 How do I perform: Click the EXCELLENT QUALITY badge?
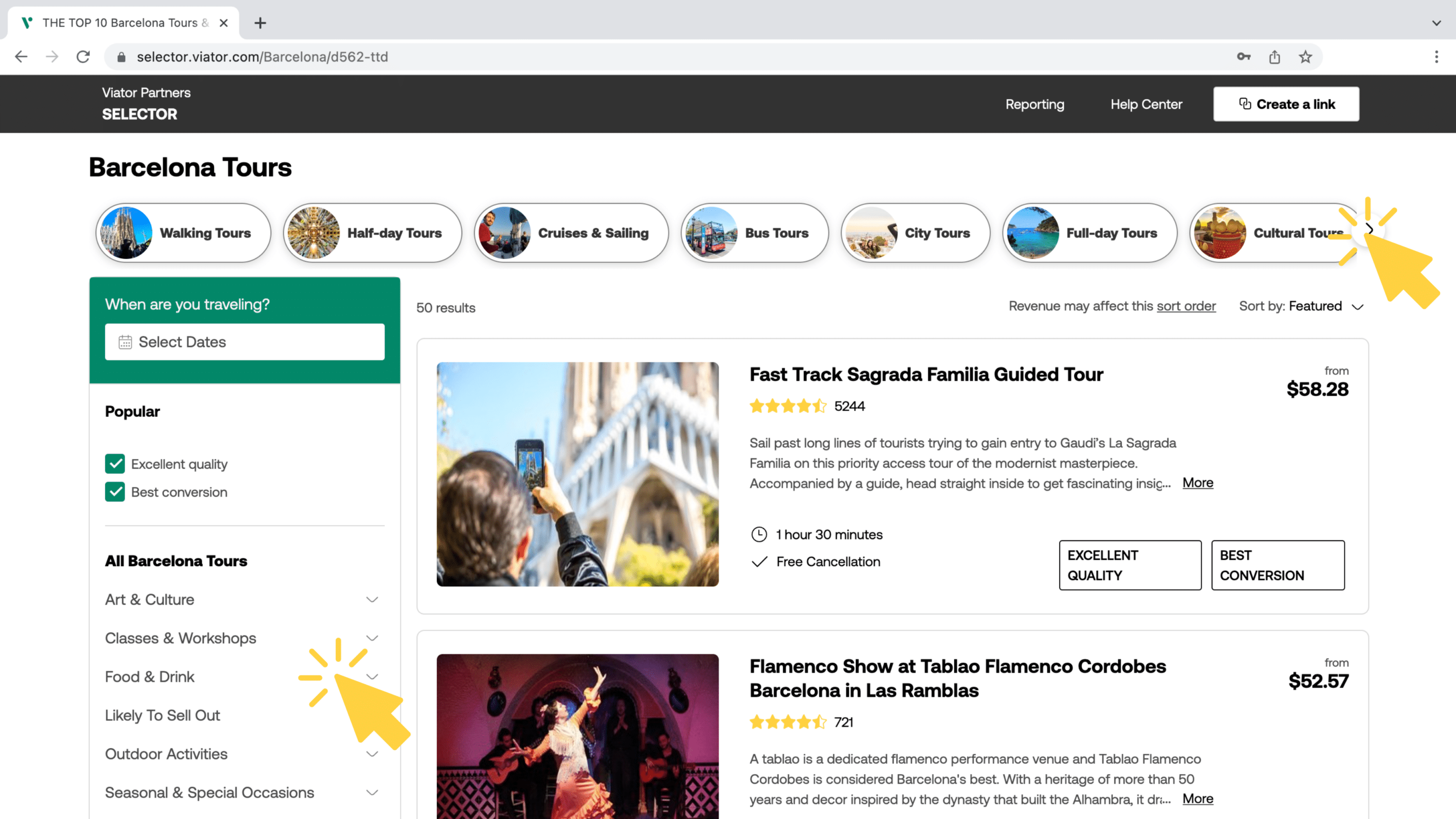(x=1130, y=565)
